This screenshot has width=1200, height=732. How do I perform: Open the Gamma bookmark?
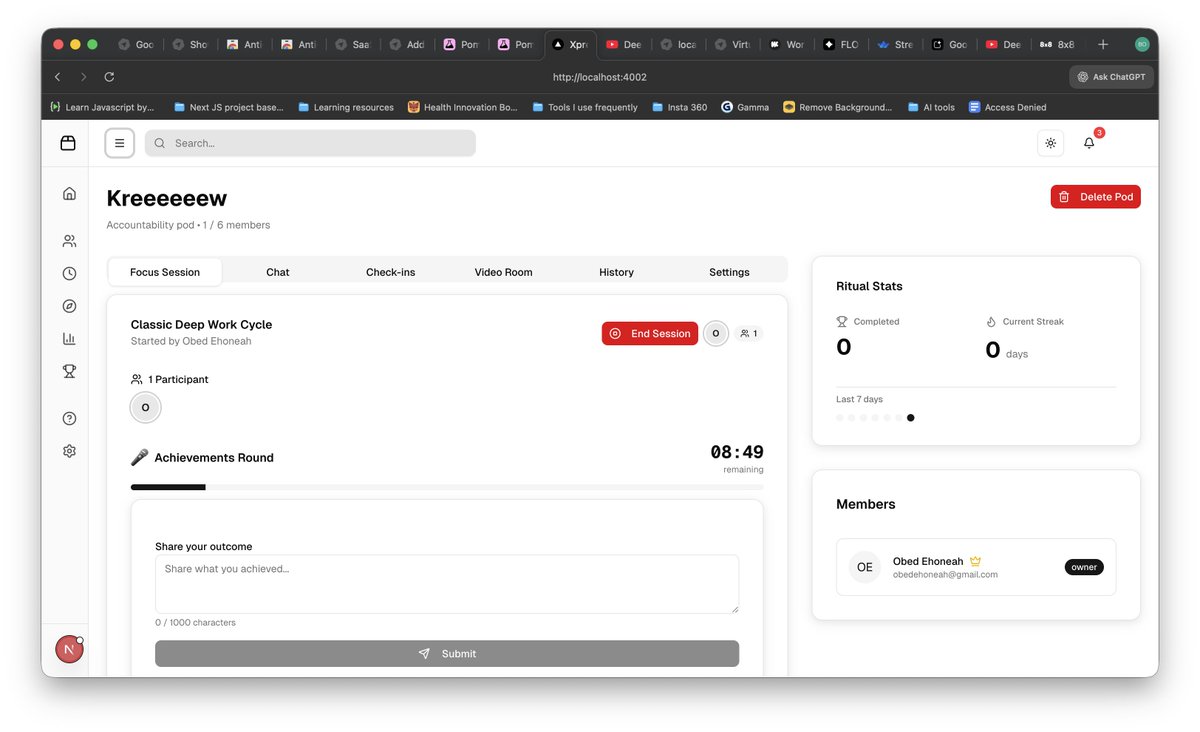[745, 107]
